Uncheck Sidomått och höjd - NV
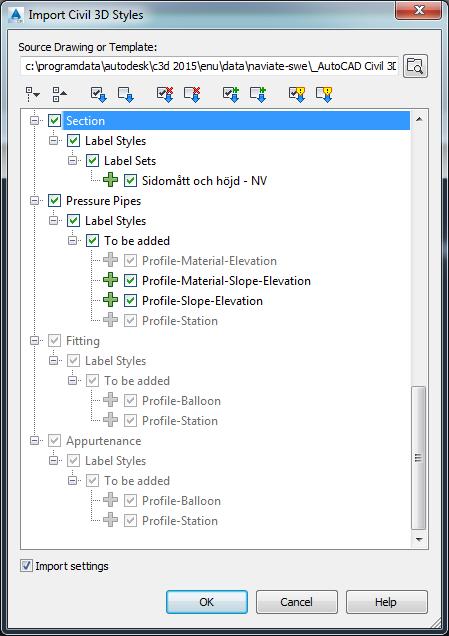Viewport: 449px width, 636px height. 130,180
